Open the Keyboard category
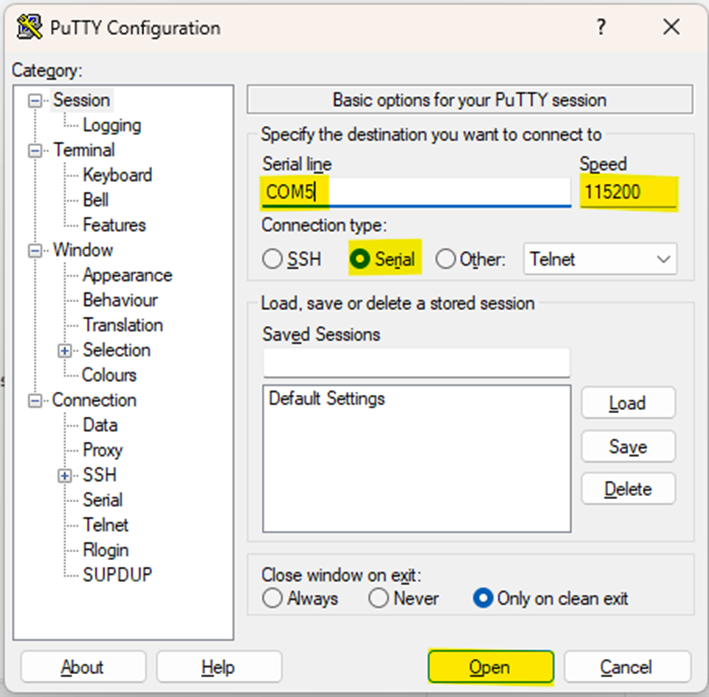Viewport: 709px width, 697px height. [x=118, y=175]
